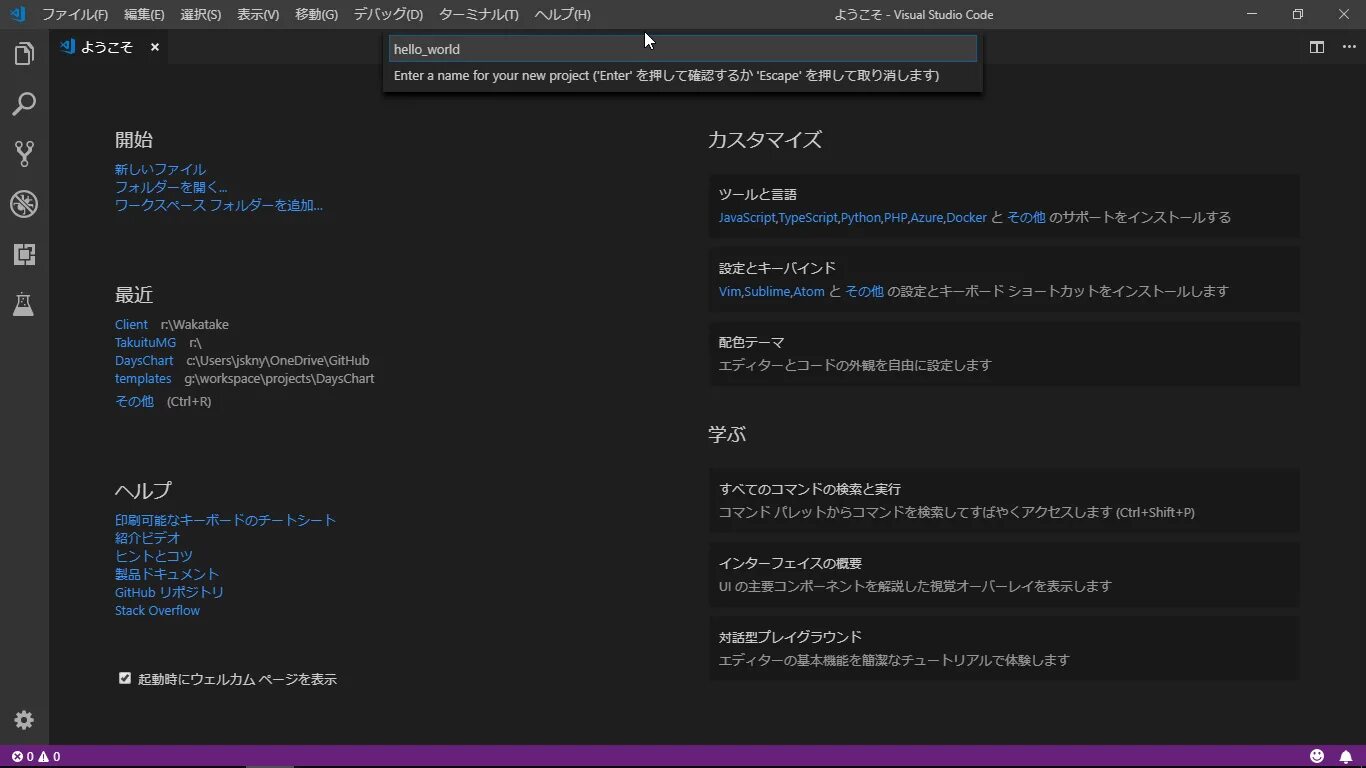Open the 表示(V) menu
The image size is (1366, 768).
(258, 14)
